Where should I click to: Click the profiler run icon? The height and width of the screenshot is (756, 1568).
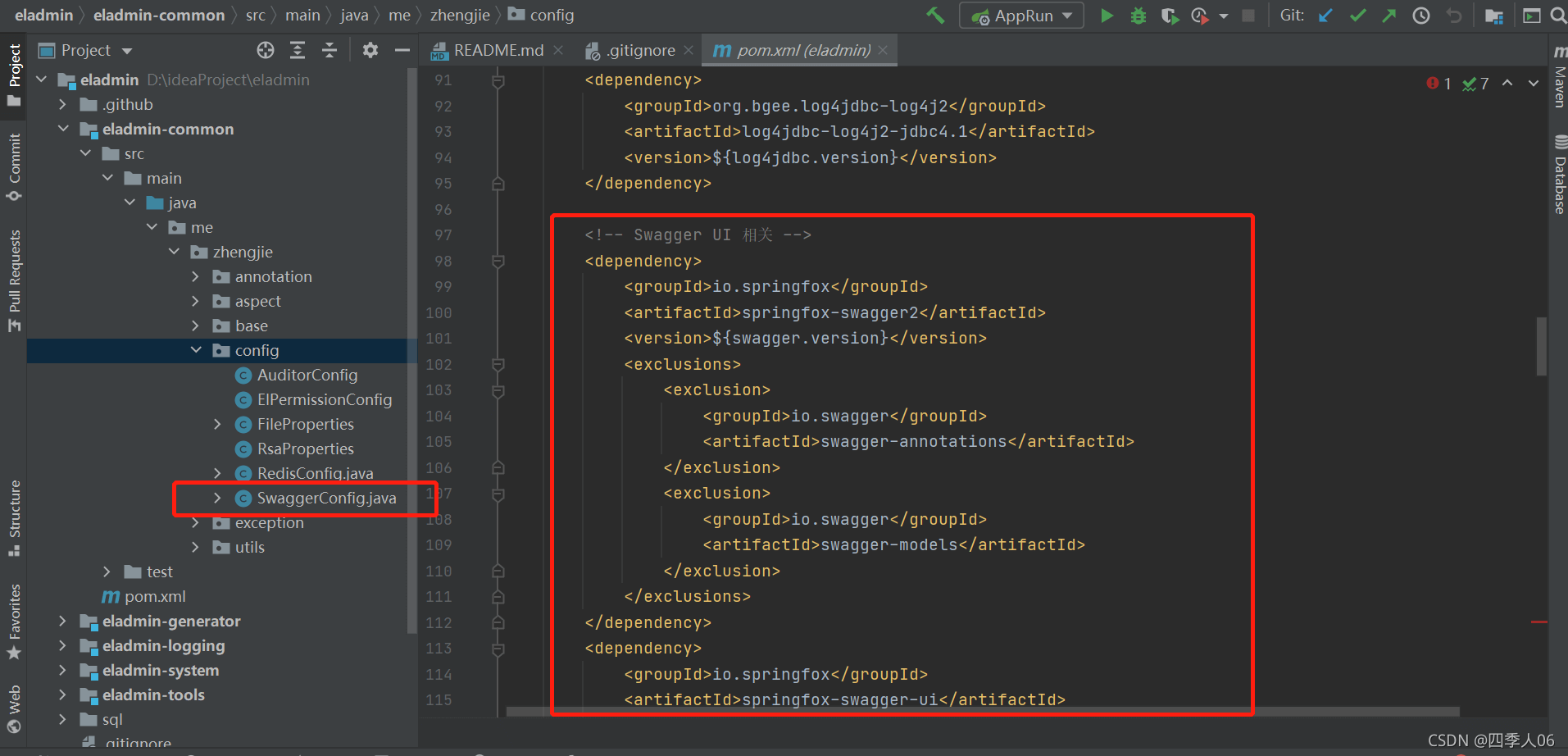point(1200,16)
